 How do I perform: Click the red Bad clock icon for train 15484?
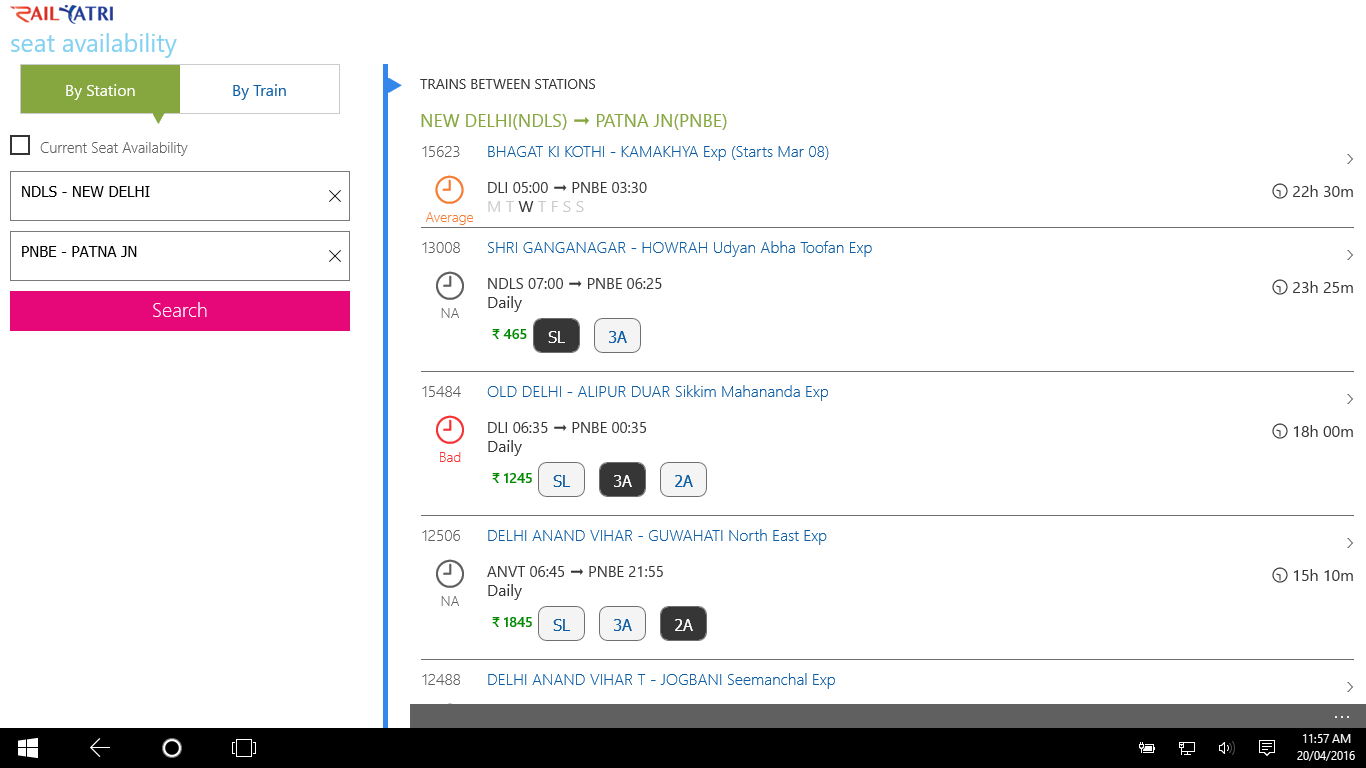point(450,430)
